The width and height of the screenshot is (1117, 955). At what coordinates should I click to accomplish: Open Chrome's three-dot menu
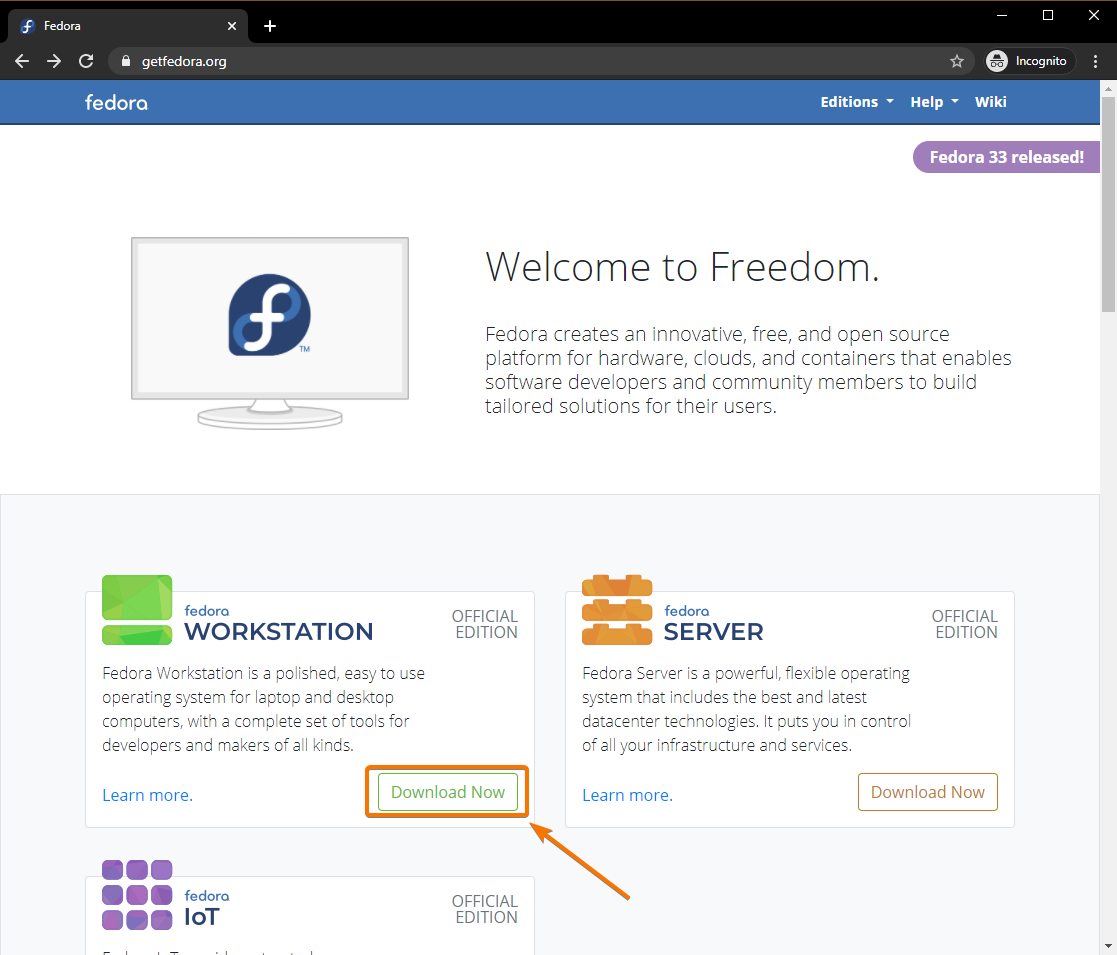(1095, 61)
